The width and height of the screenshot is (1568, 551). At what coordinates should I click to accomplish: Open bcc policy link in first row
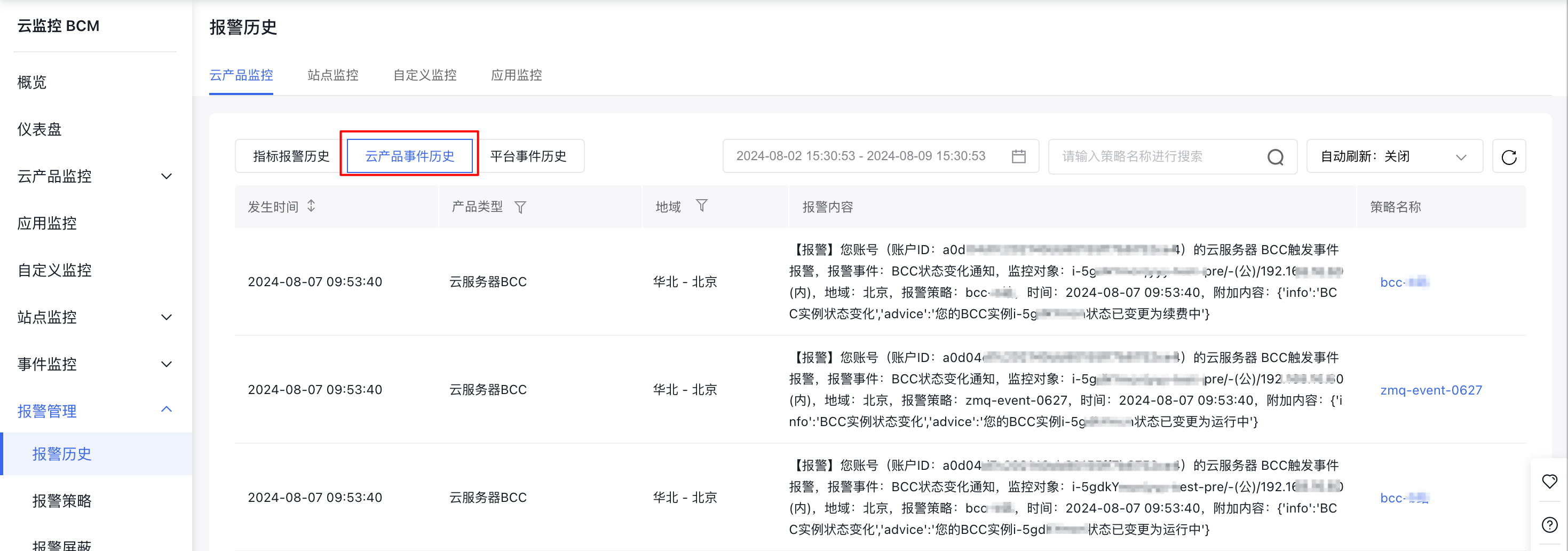point(1404,282)
